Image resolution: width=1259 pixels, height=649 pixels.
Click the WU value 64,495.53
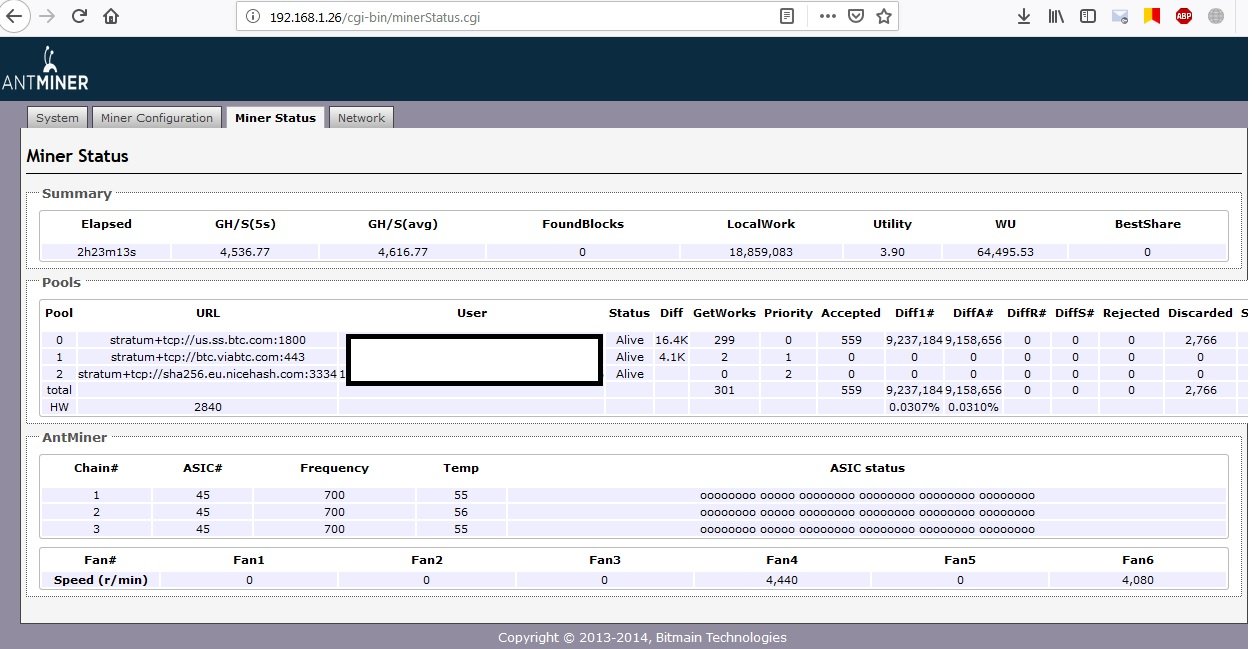(1006, 252)
